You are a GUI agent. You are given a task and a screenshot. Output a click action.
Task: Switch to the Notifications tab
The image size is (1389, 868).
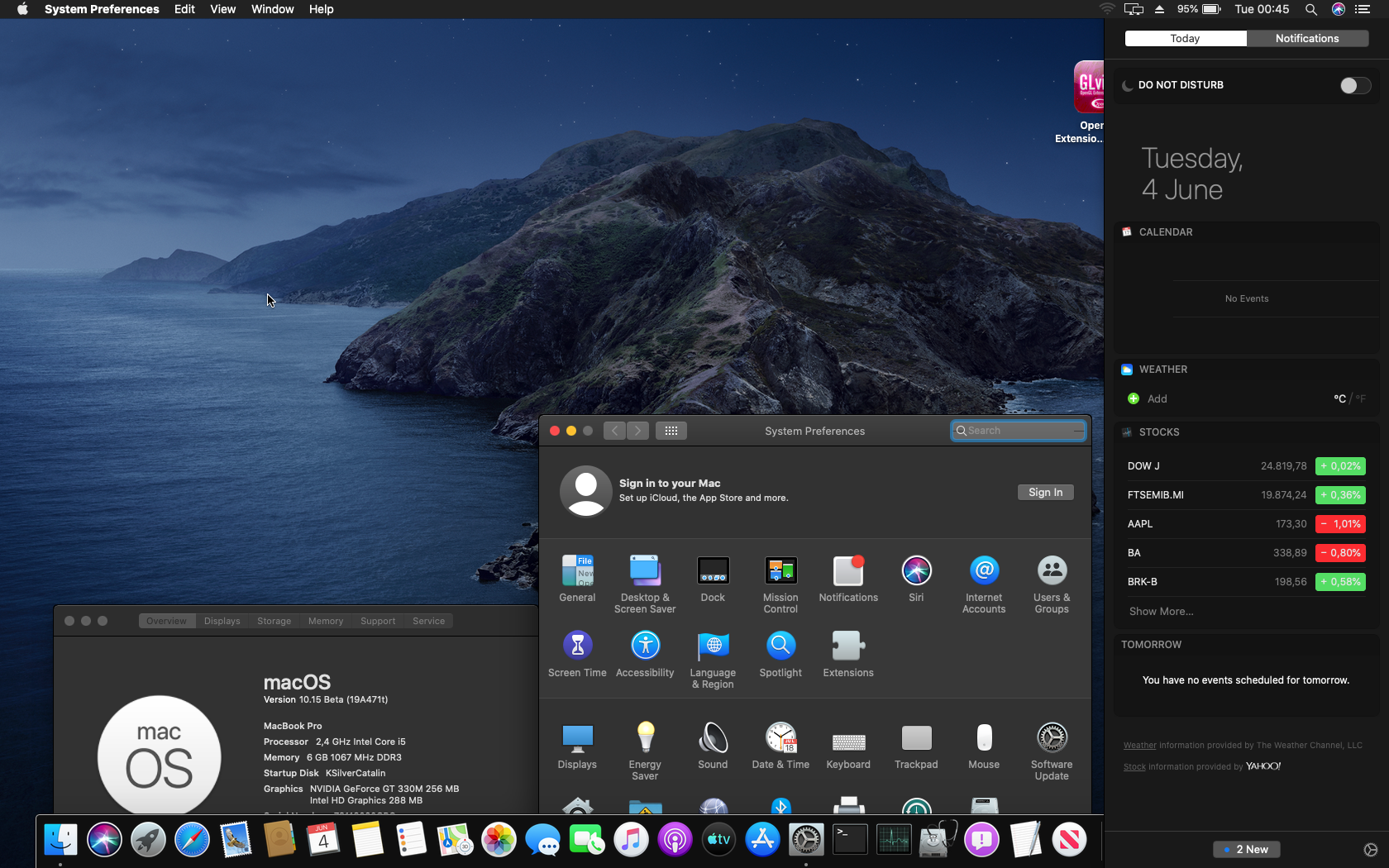point(1307,39)
